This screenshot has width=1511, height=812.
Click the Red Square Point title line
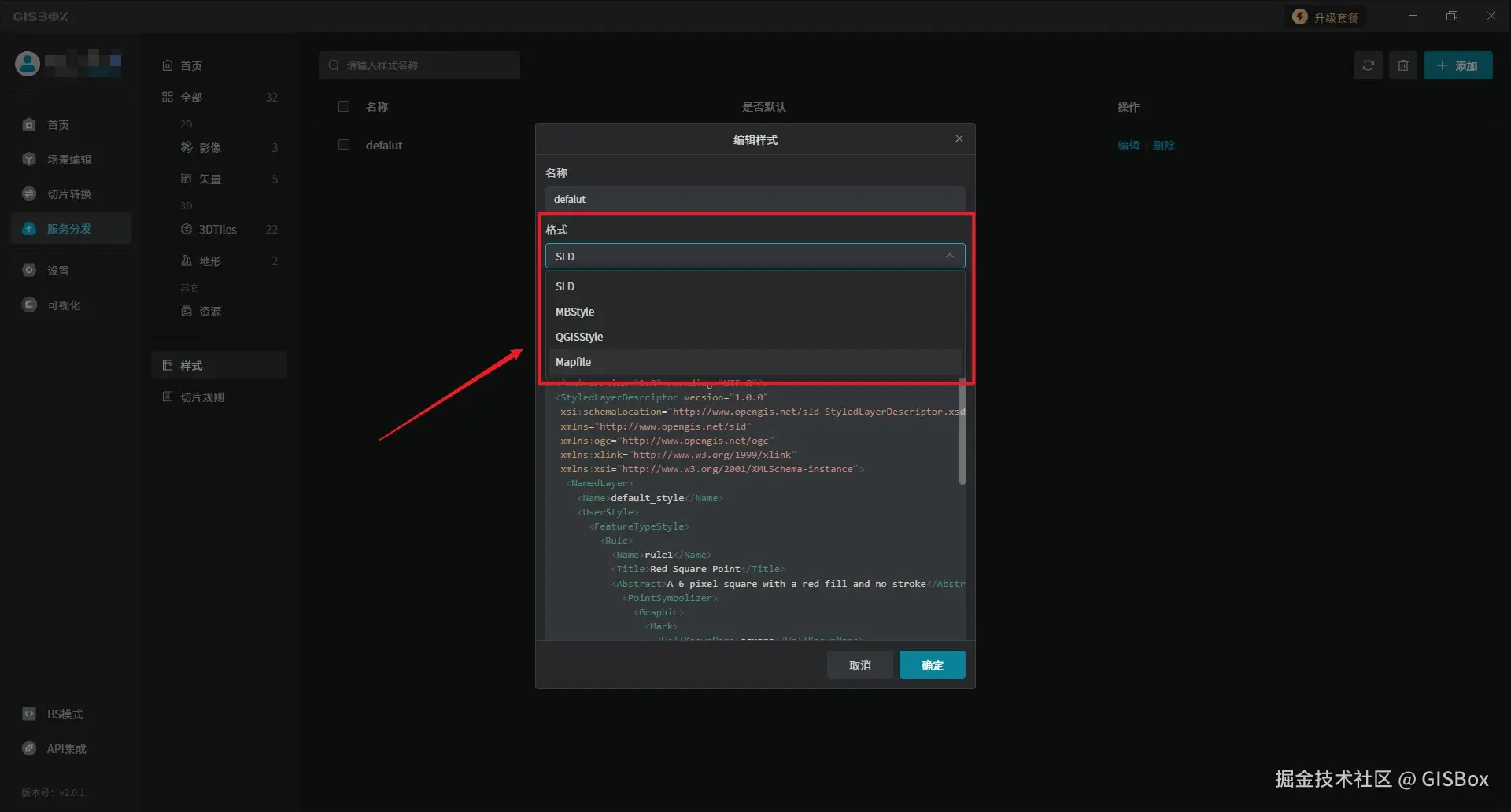coord(698,570)
